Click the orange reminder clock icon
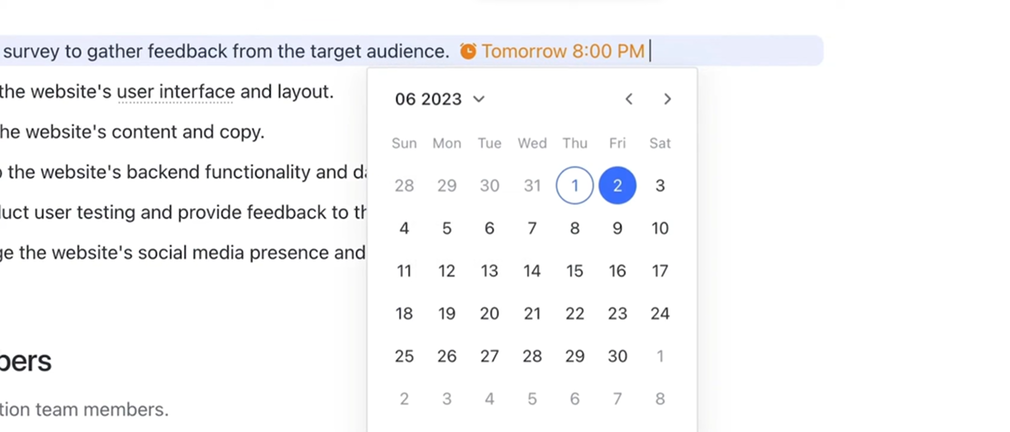The image size is (1010, 432). coord(468,51)
